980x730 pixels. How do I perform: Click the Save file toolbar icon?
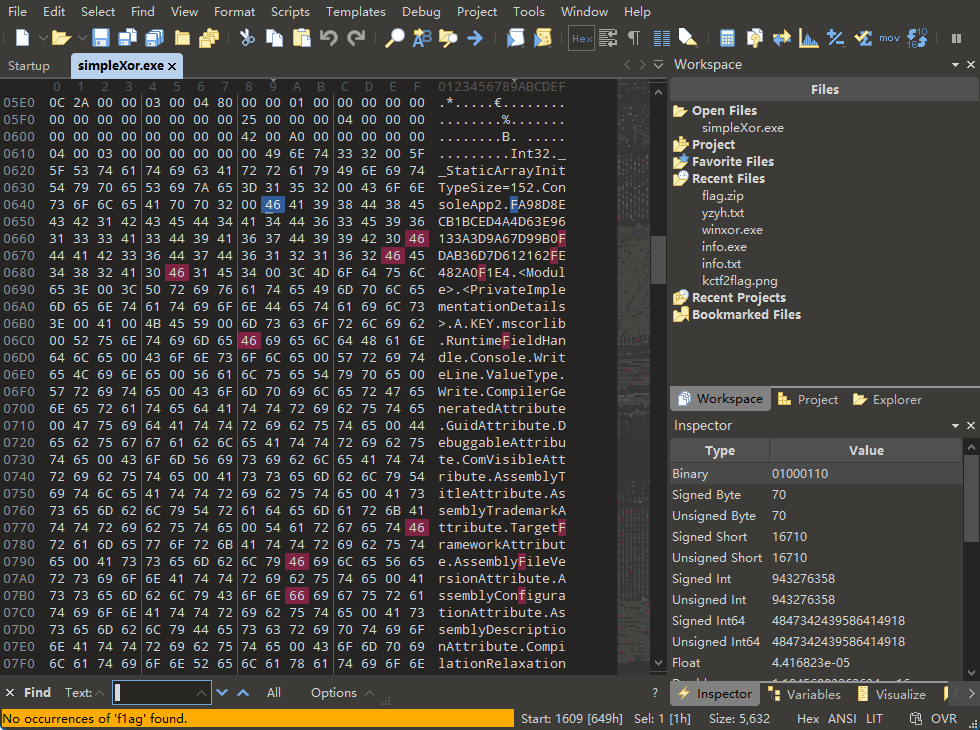(x=101, y=39)
